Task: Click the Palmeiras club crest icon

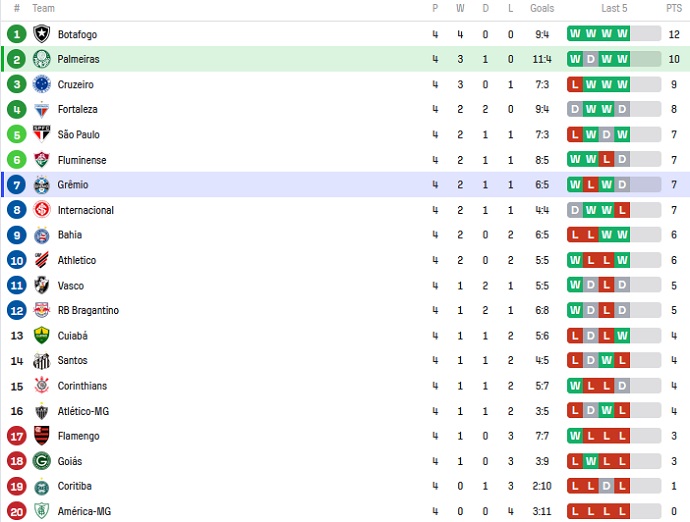Action: pyautogui.click(x=41, y=59)
